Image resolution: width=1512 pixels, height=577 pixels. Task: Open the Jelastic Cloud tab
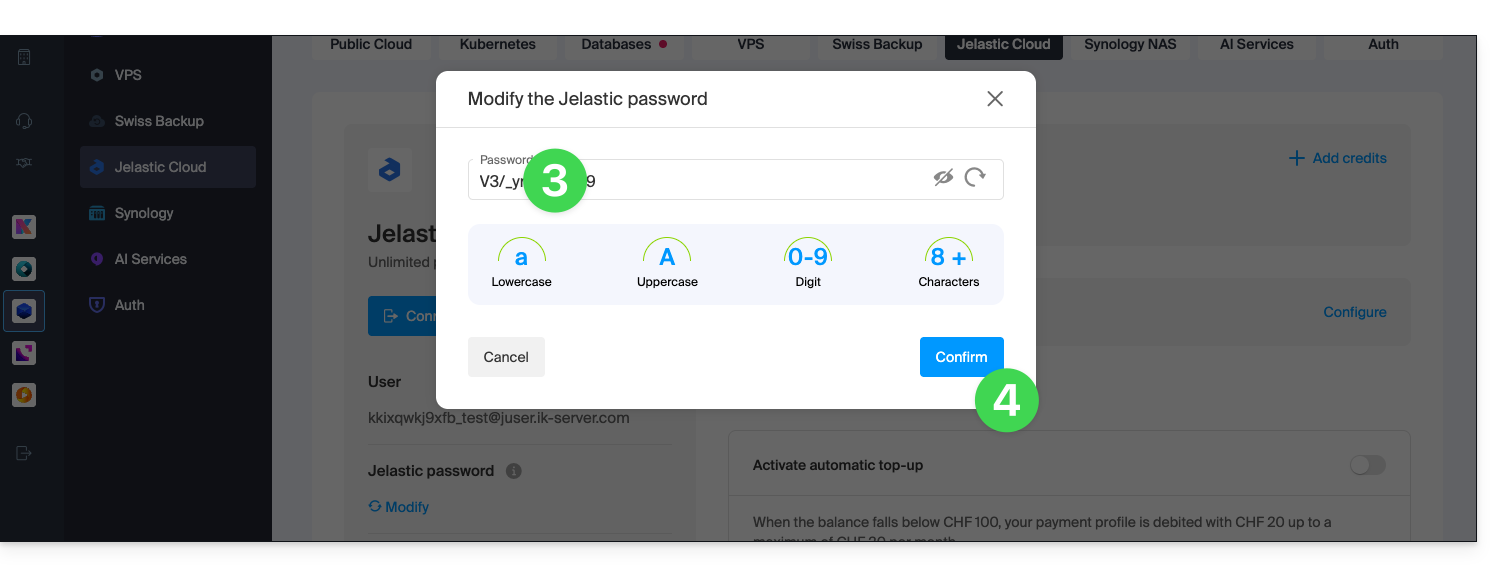1003,45
